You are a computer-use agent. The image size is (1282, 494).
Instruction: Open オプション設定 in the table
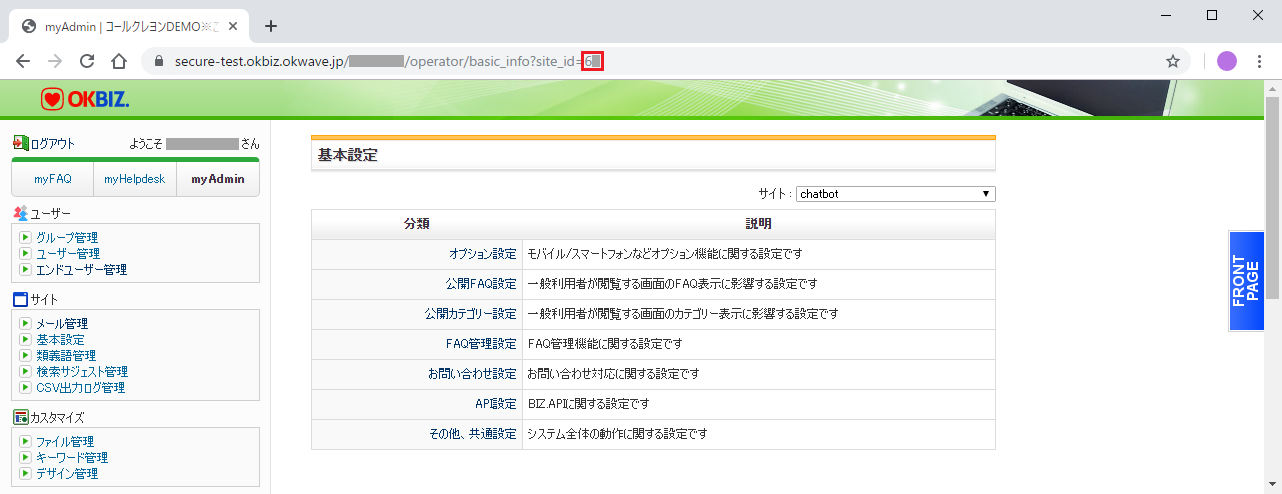483,254
